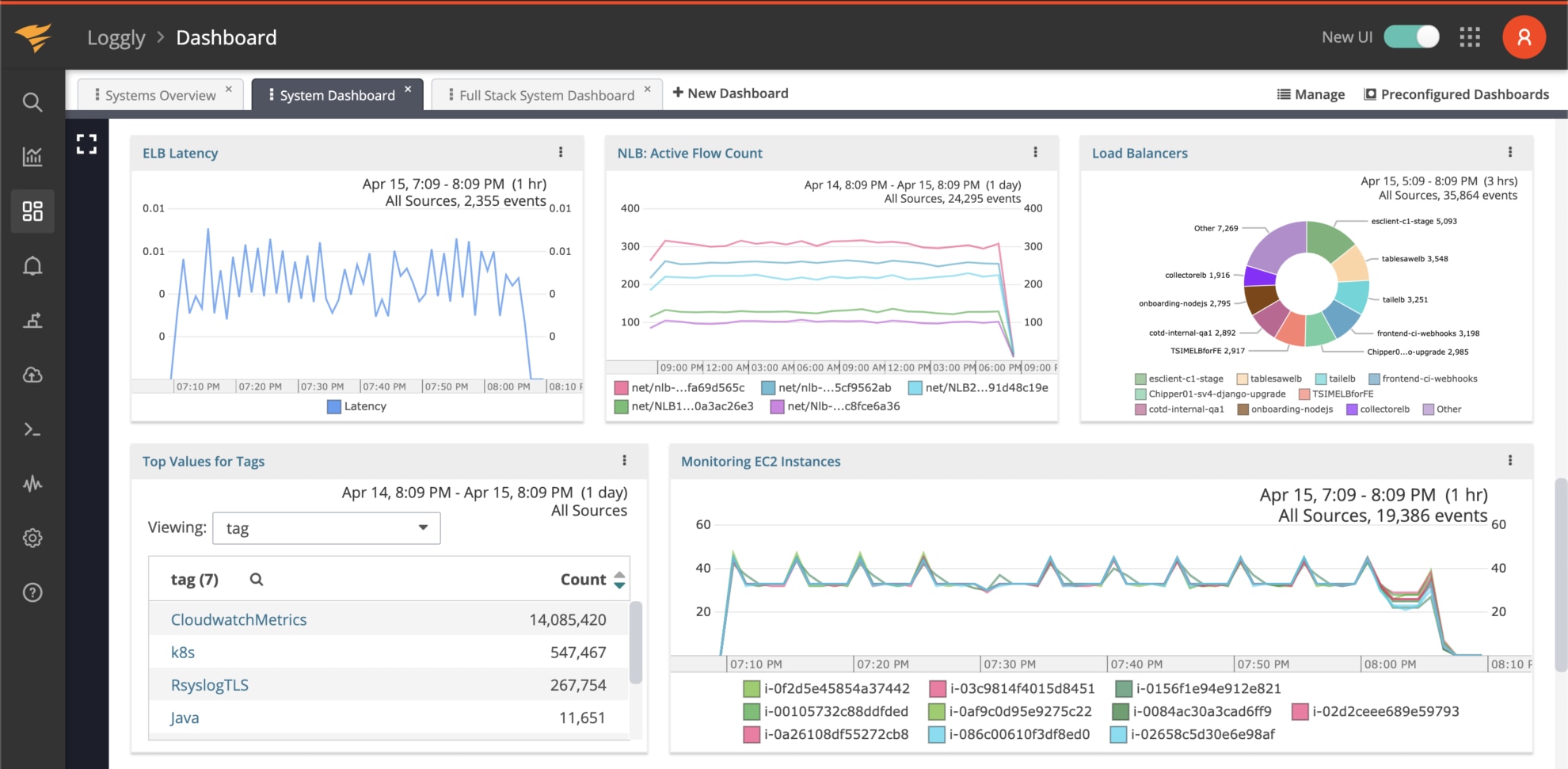Screen dimensions: 1568x769
Task: Toggle Latency series in ELB legend
Action: (x=356, y=406)
